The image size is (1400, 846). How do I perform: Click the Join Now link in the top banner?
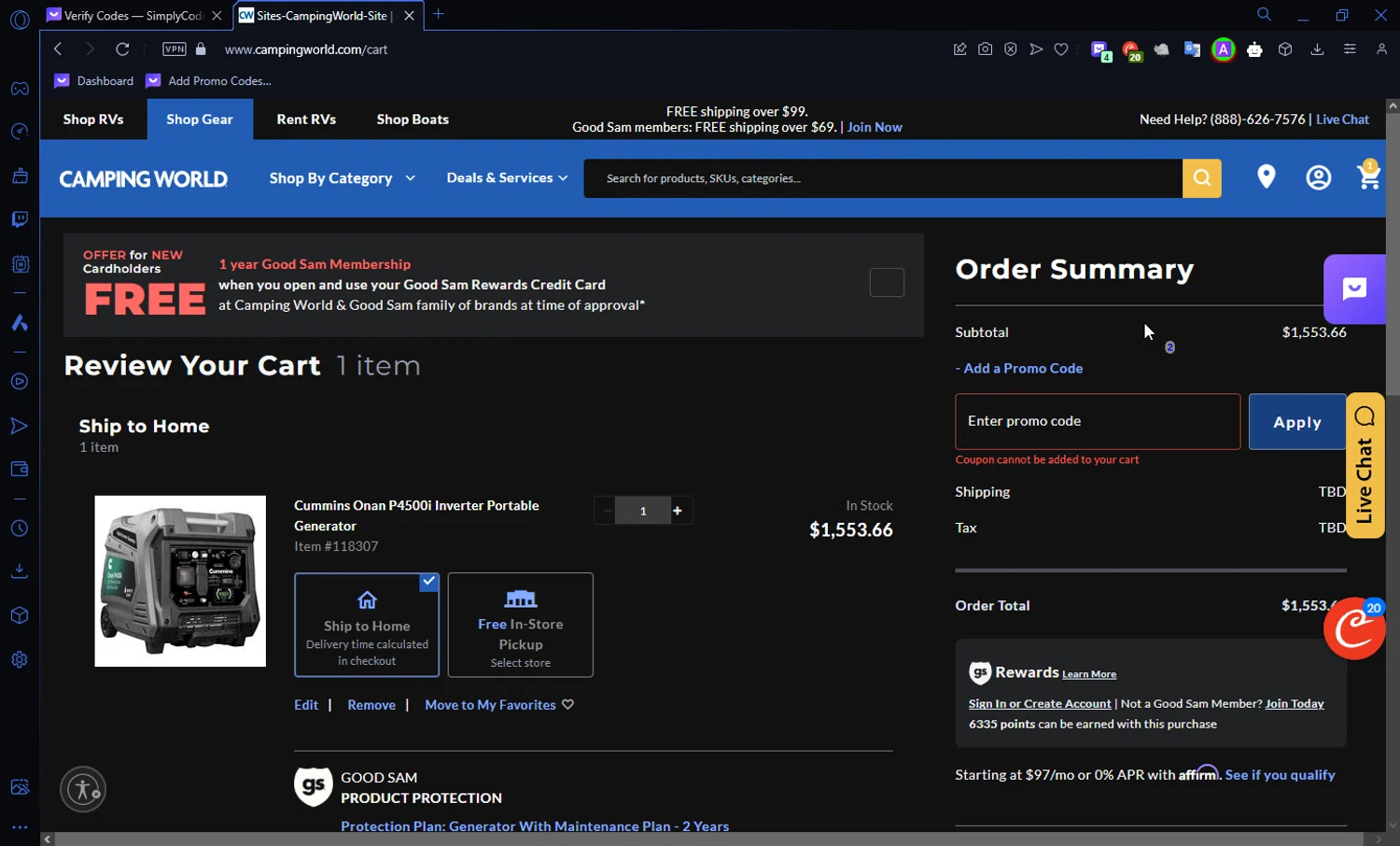click(x=875, y=128)
